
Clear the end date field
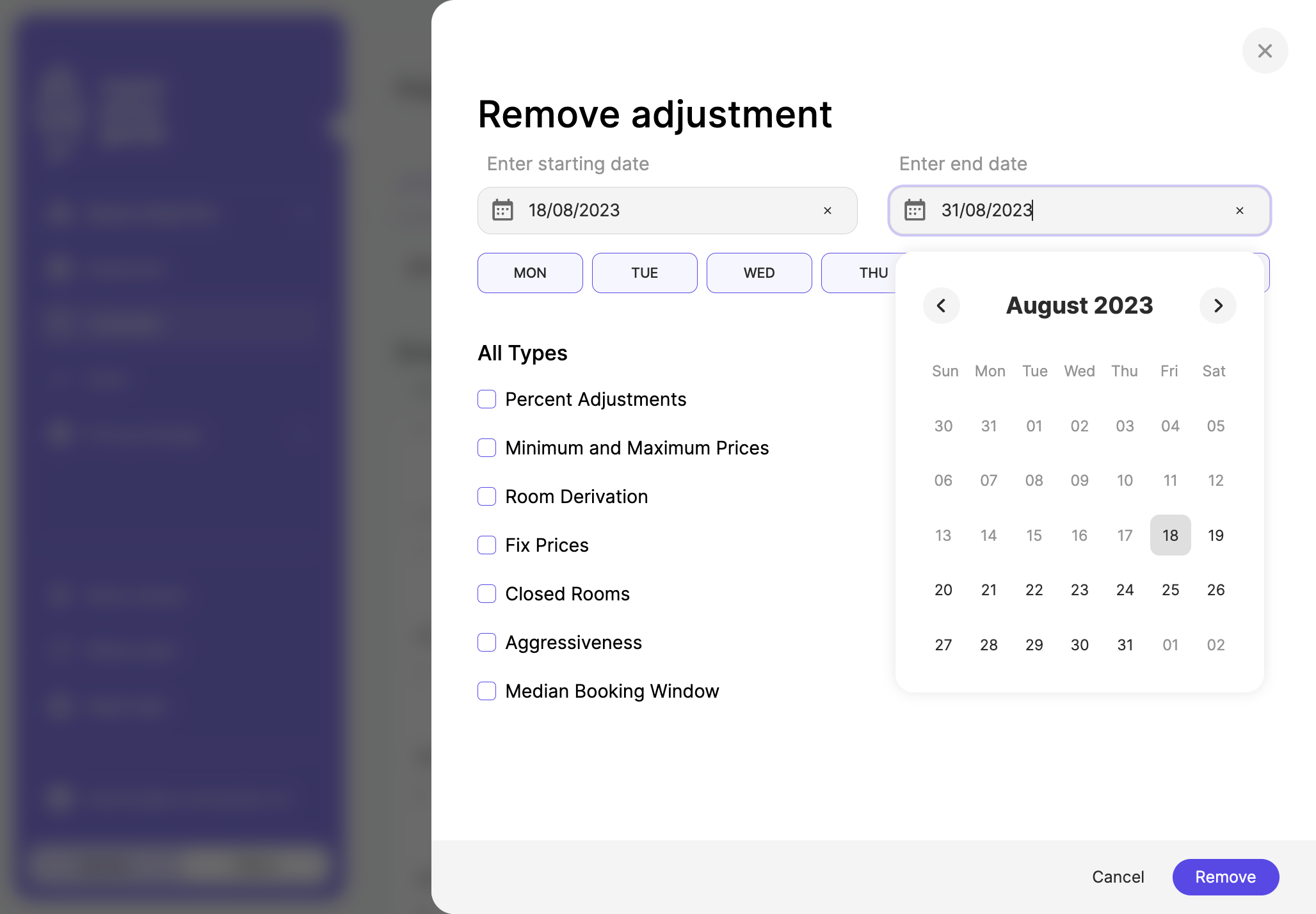click(x=1240, y=211)
